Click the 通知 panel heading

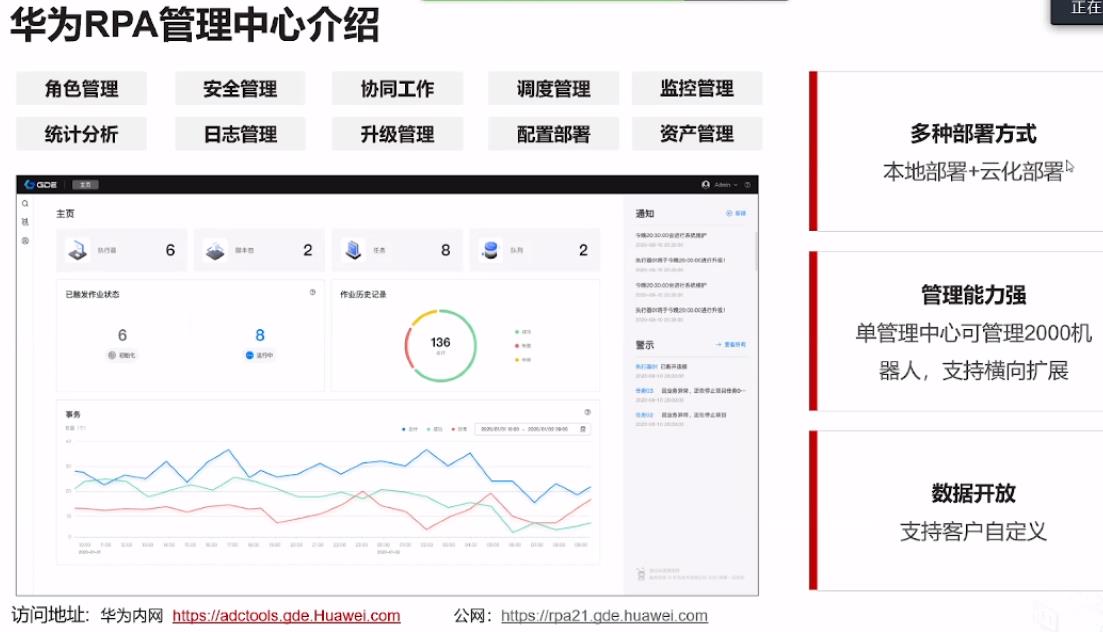click(x=644, y=213)
